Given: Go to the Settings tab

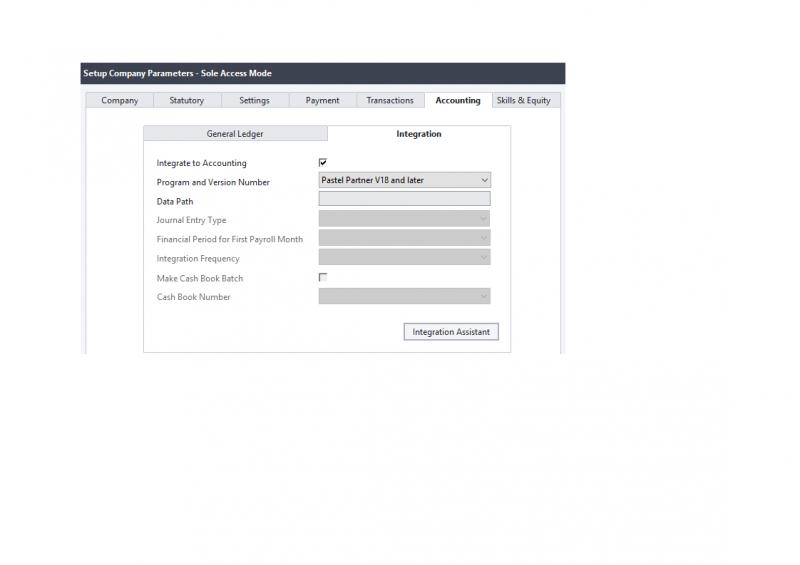Looking at the screenshot, I should (x=254, y=100).
